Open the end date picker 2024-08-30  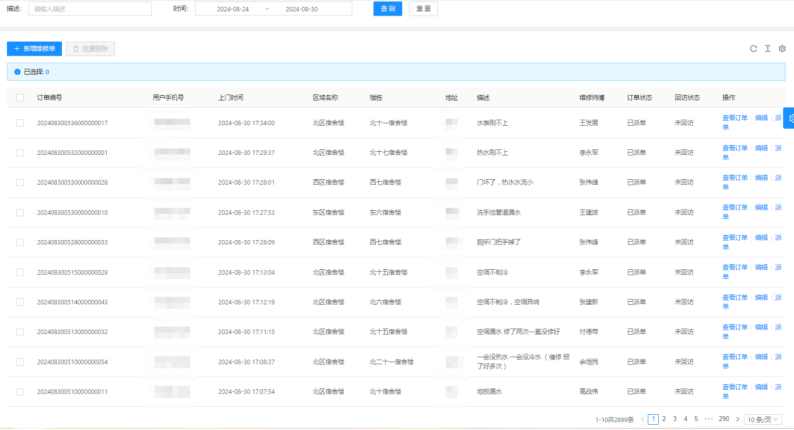pos(301,9)
